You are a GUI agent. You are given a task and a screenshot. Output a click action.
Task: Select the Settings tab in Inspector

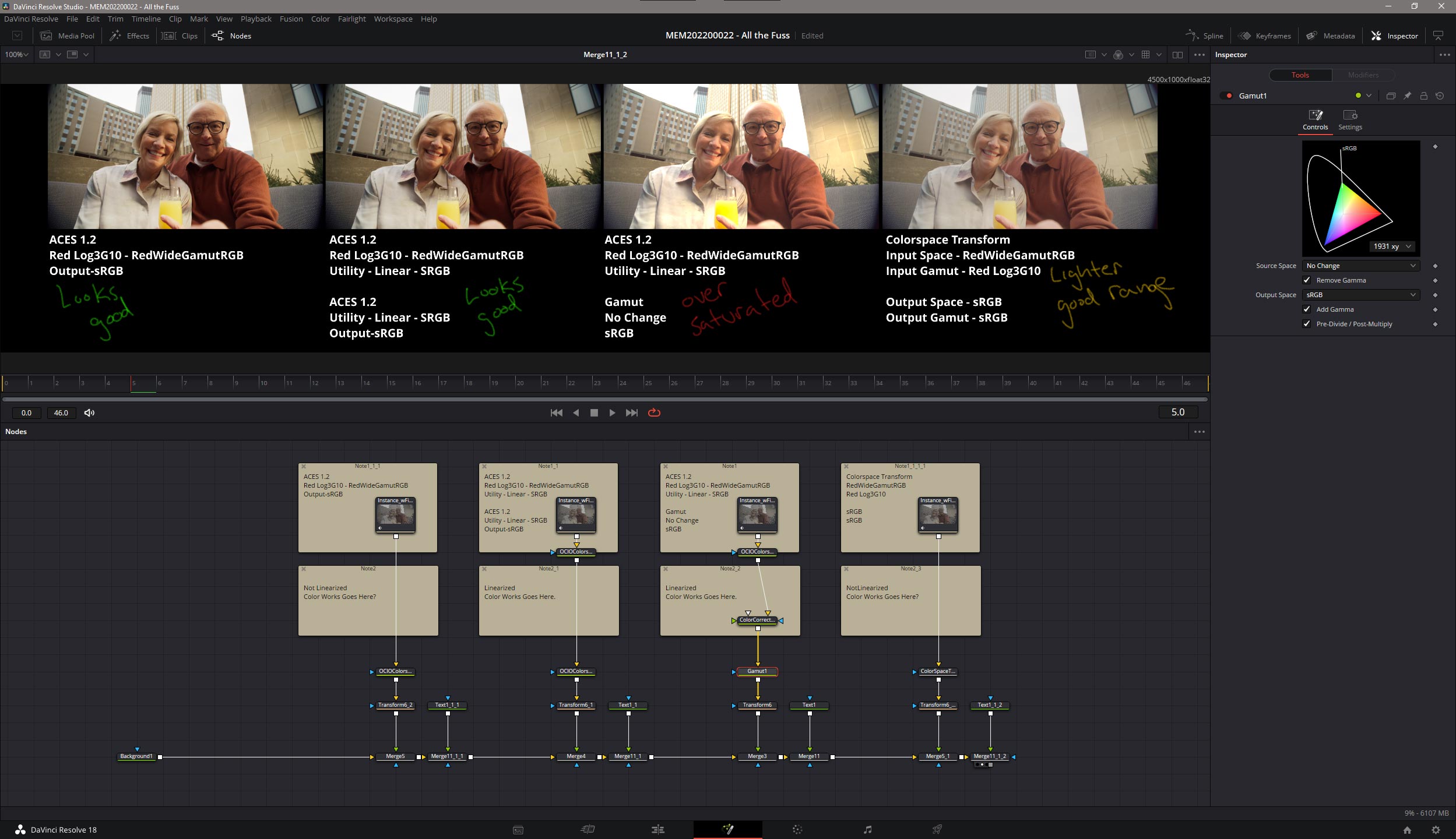coord(1350,120)
